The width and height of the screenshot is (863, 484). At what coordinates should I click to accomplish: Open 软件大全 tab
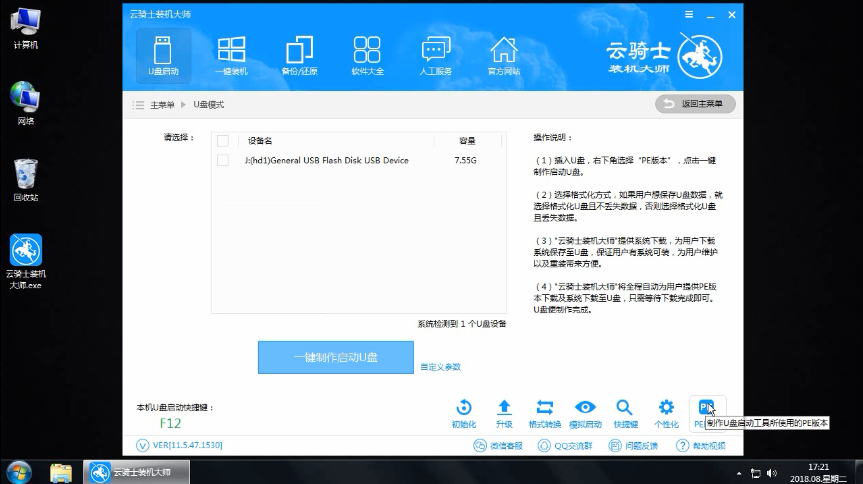coord(367,56)
